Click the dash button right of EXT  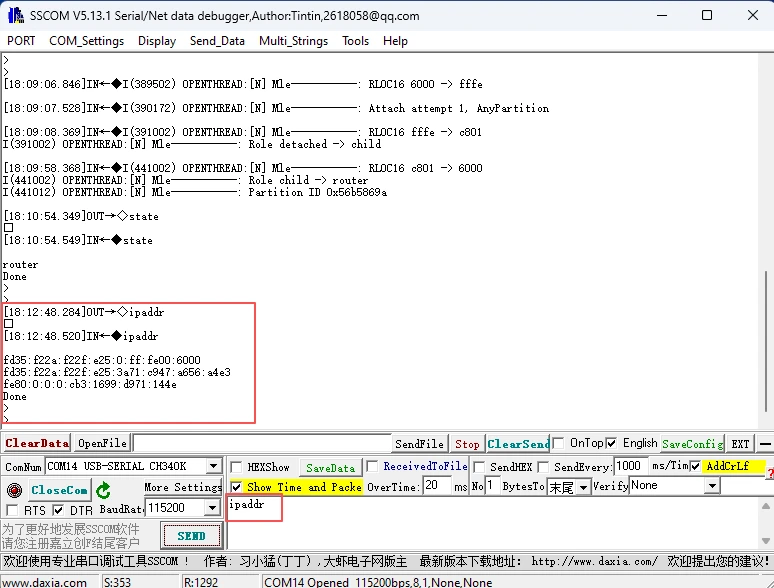point(763,443)
